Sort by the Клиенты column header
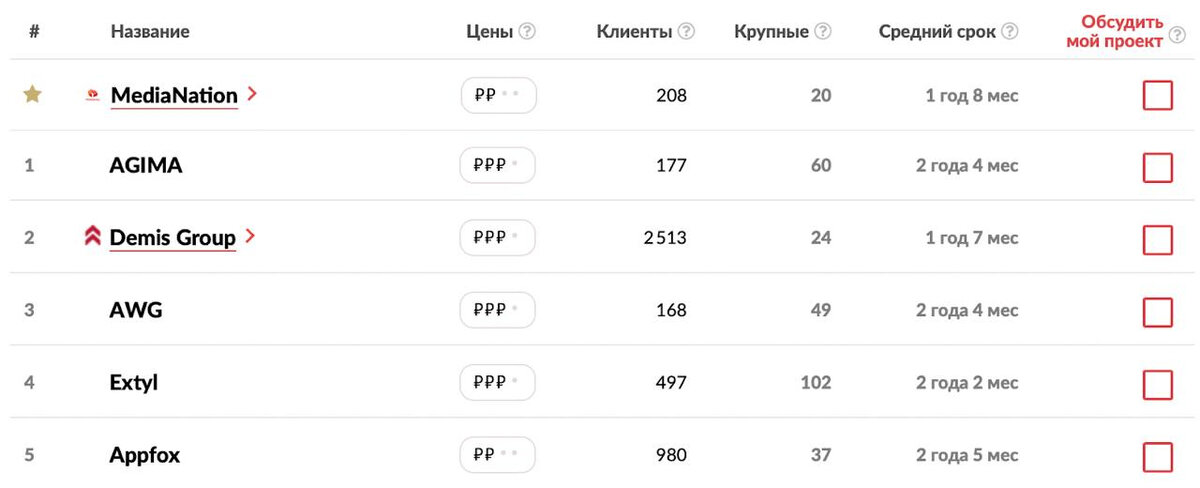This screenshot has height=488, width=1200. point(634,32)
